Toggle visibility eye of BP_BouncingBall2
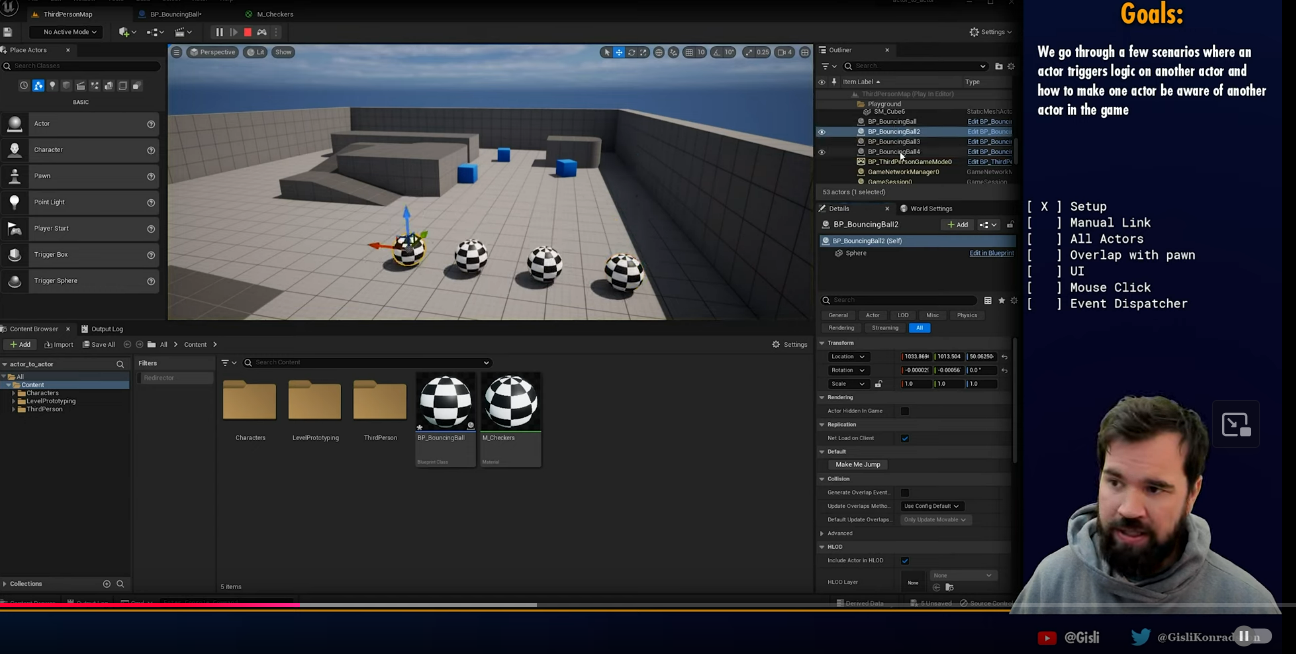This screenshot has height=654, width=1296. [822, 132]
